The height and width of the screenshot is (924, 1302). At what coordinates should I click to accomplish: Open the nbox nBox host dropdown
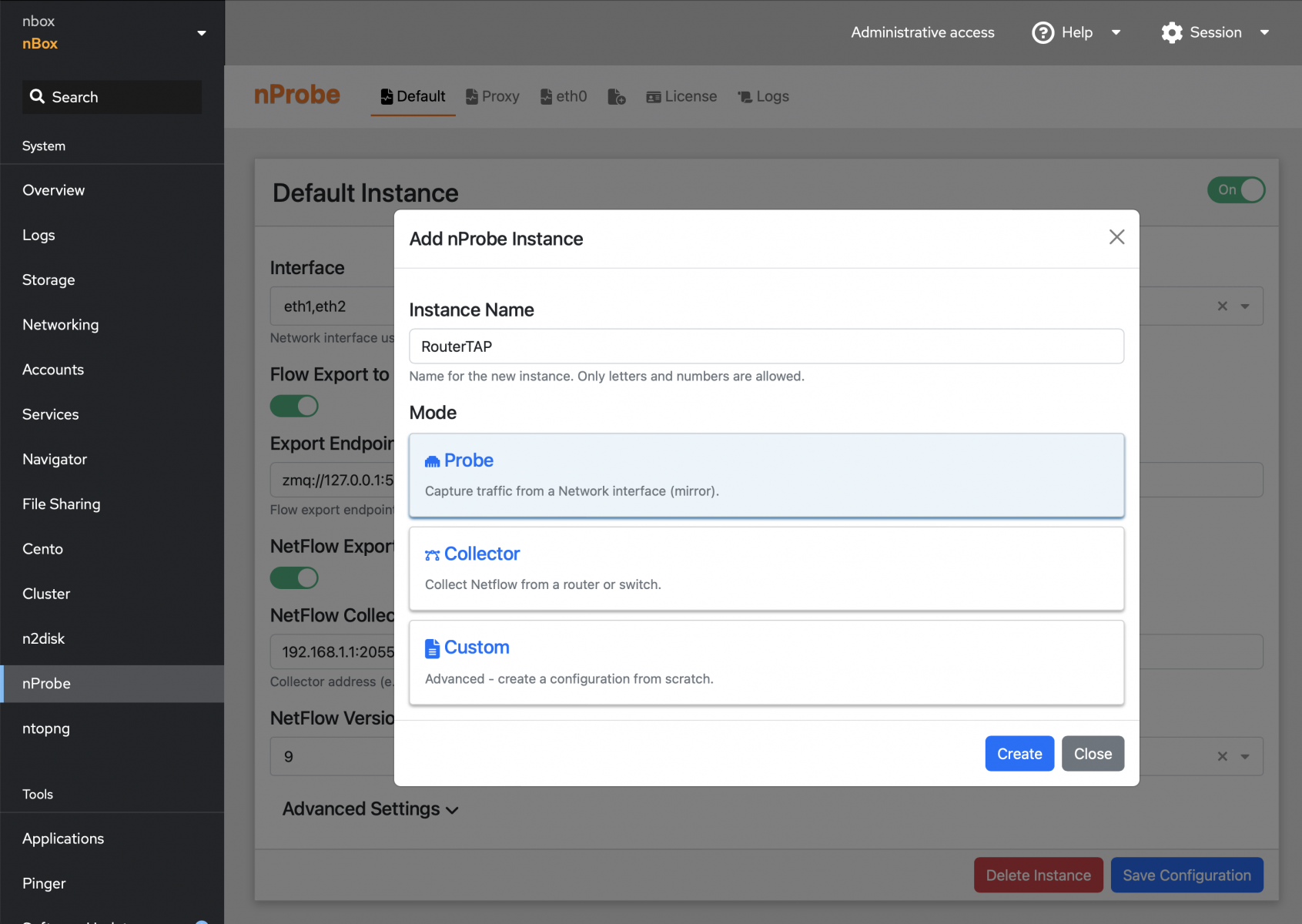tap(202, 33)
